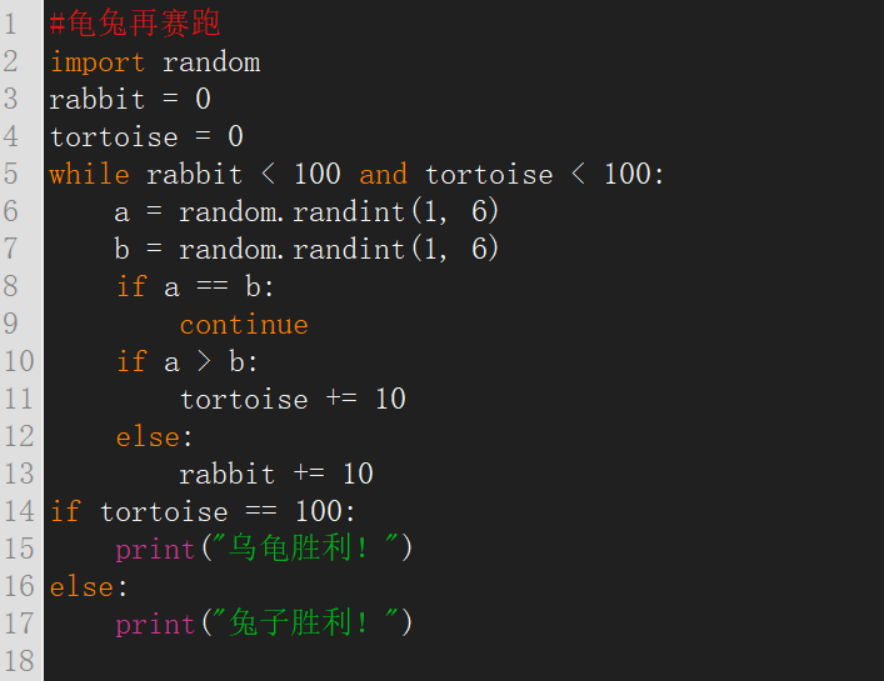Click the import keyword on line 2
Image resolution: width=884 pixels, height=682 pixels.
[98, 62]
